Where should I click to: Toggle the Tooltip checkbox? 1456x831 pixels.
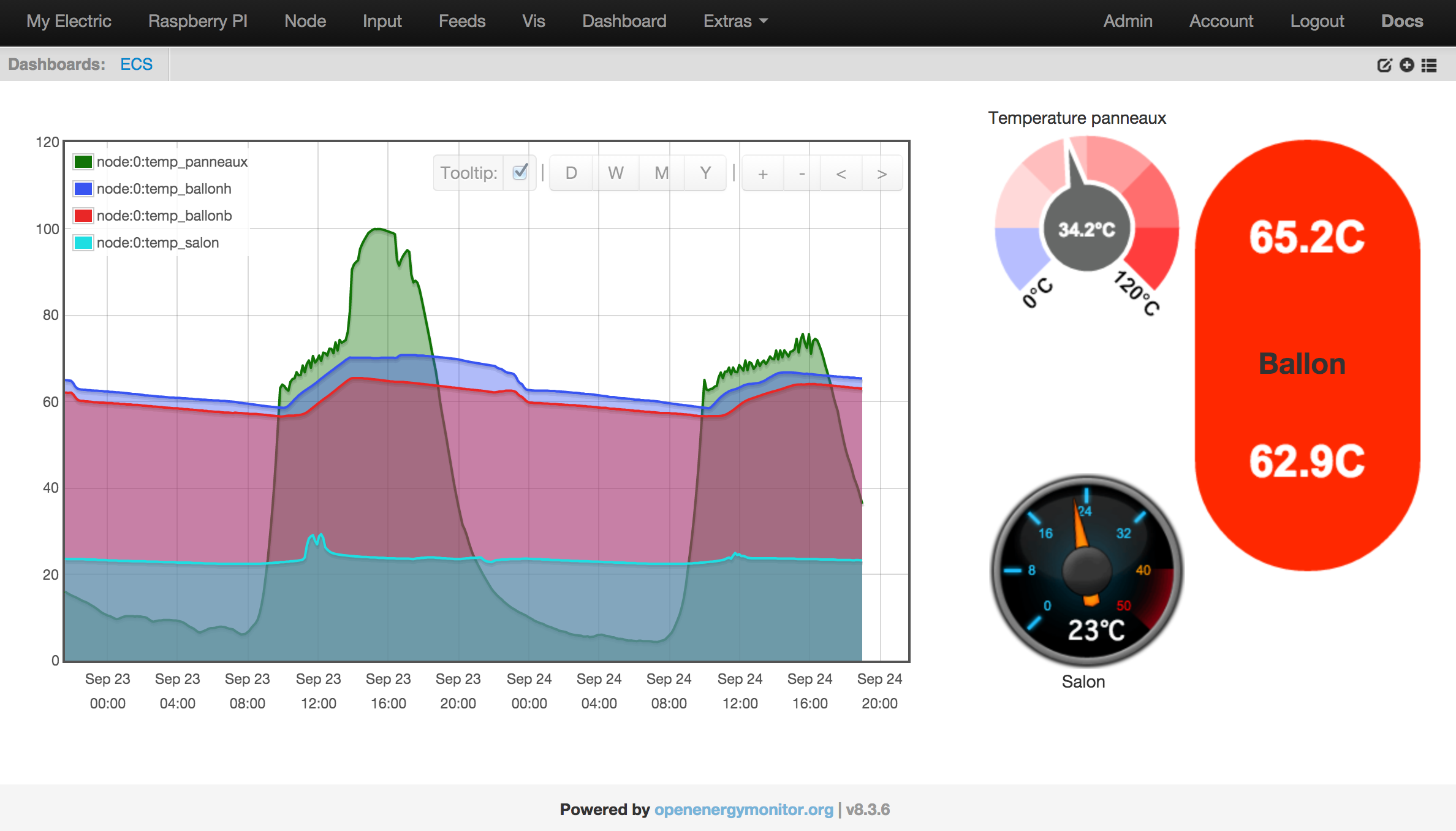520,172
